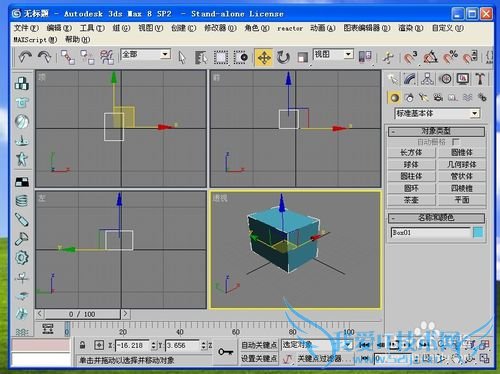
Task: Click reactor's Create Plane checkered icon
Action: click(22, 182)
